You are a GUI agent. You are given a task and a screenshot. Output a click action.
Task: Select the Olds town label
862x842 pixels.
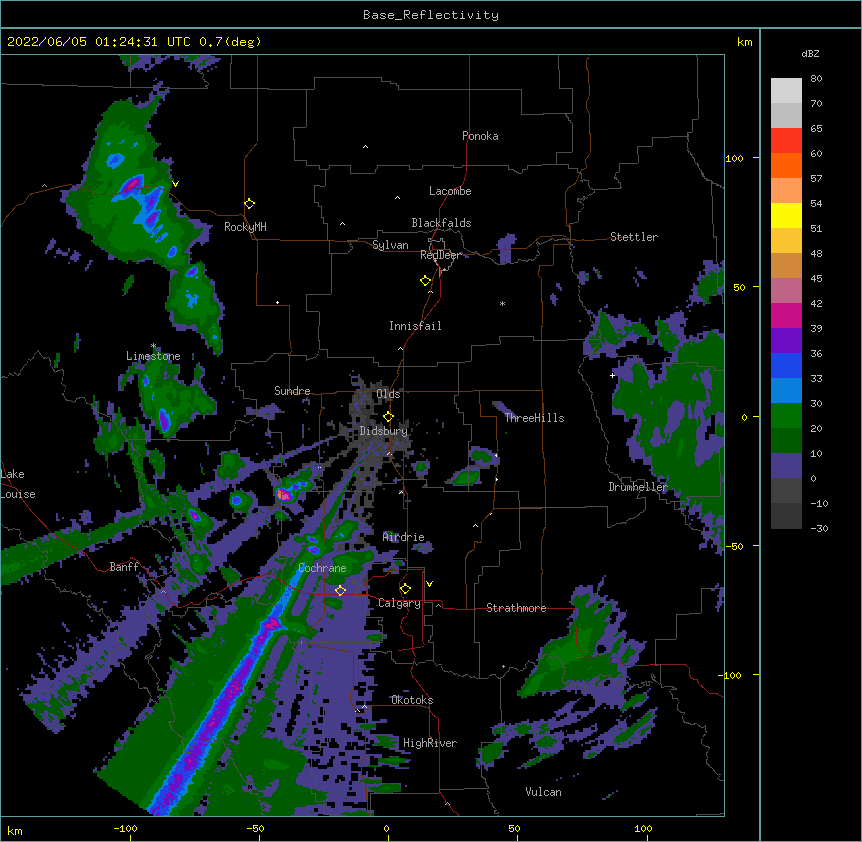click(x=388, y=394)
